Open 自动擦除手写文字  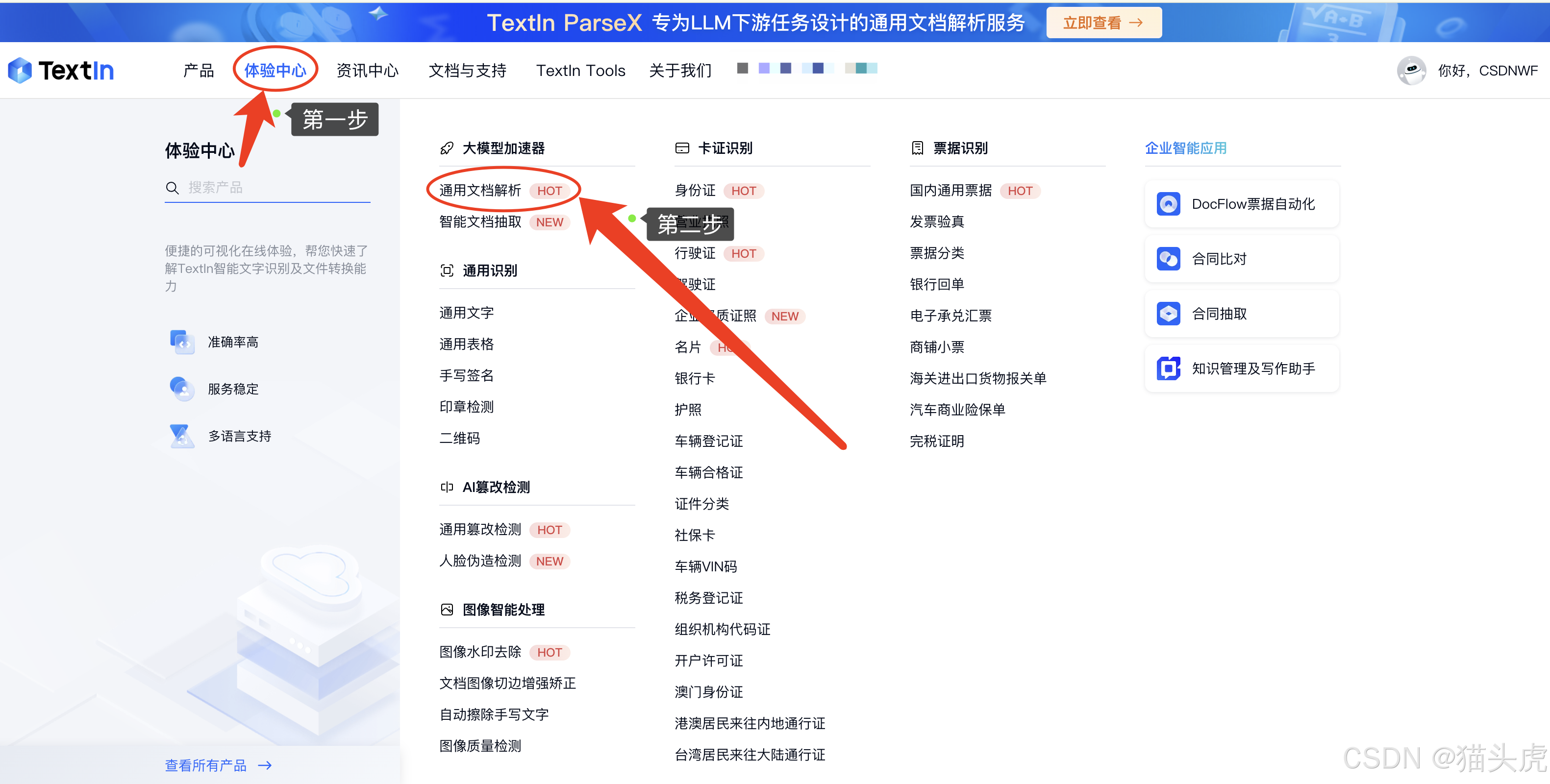[494, 714]
